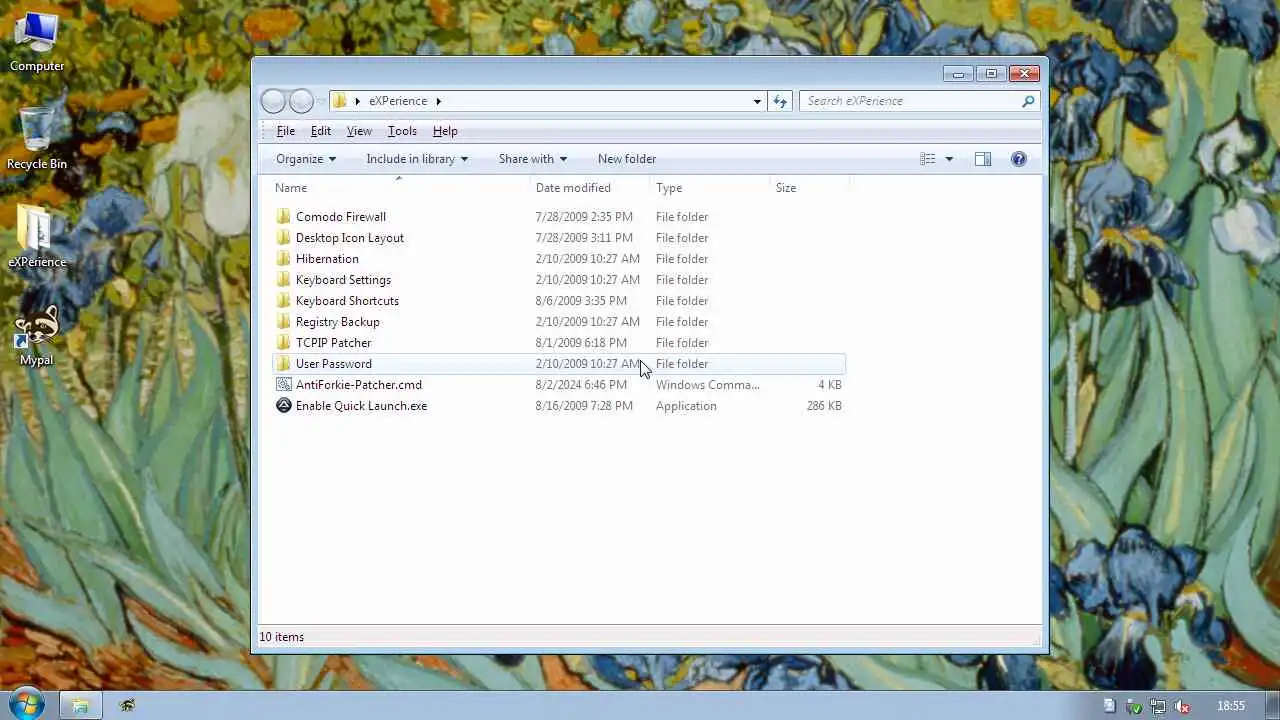1280x720 pixels.
Task: Click Comodo Firewall folder icon
Action: [283, 217]
